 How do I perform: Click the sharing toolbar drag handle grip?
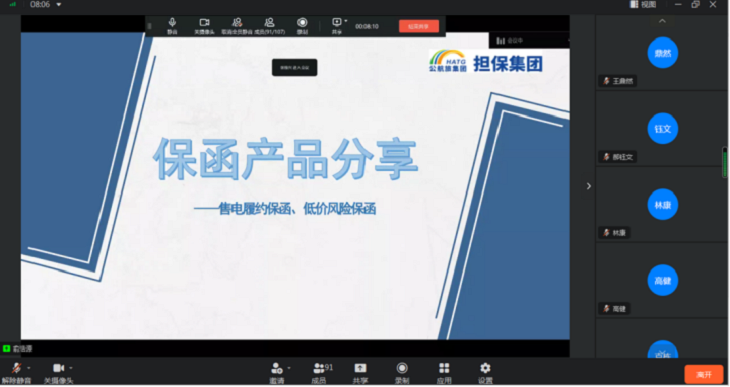[149, 26]
